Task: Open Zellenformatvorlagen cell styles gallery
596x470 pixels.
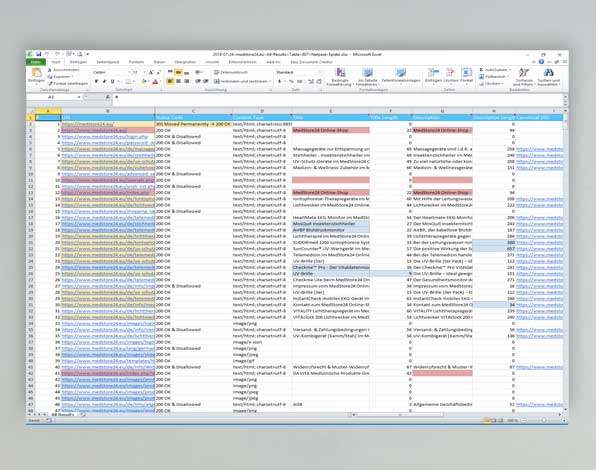Action: point(401,76)
